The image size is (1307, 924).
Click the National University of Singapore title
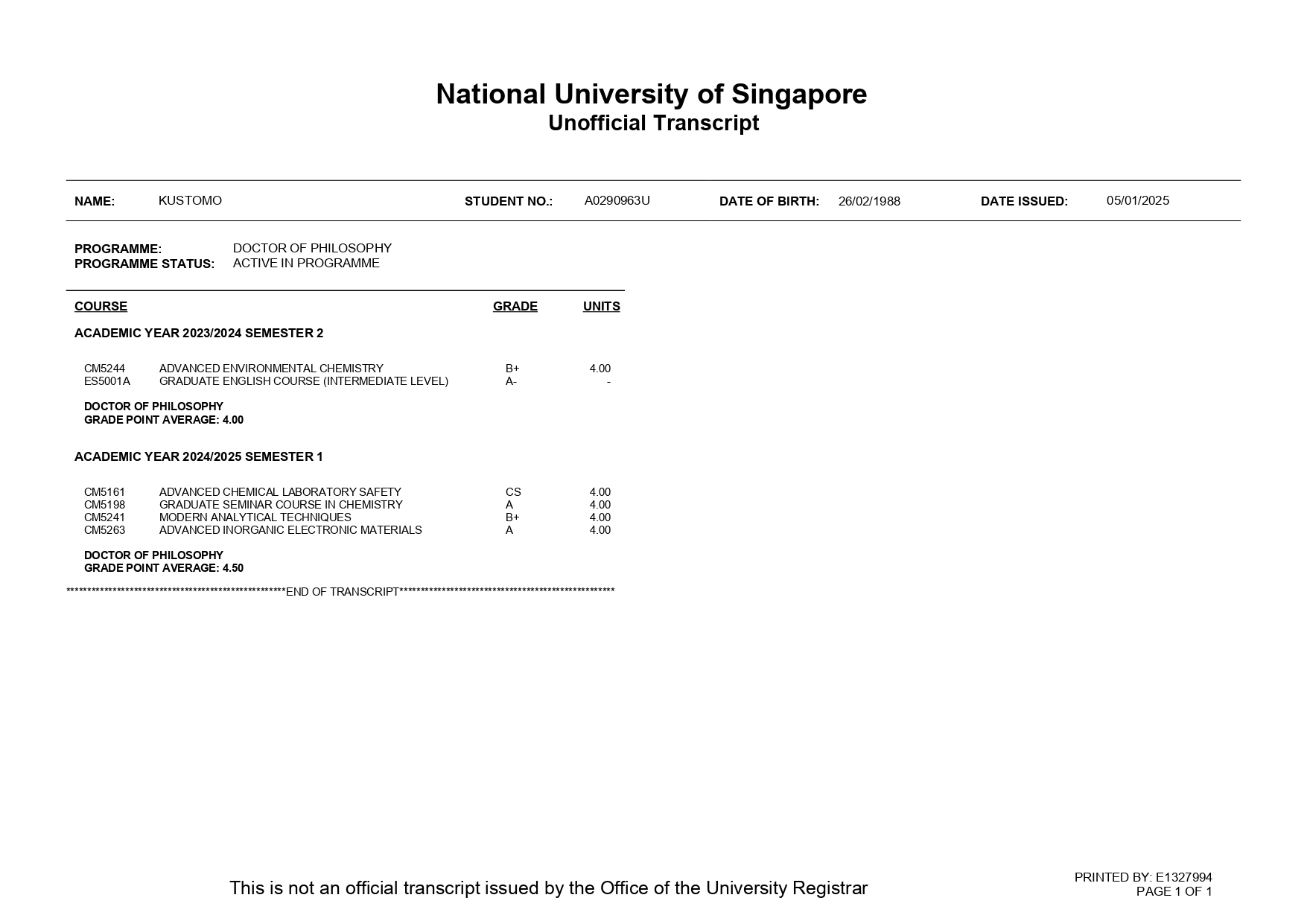(x=652, y=95)
